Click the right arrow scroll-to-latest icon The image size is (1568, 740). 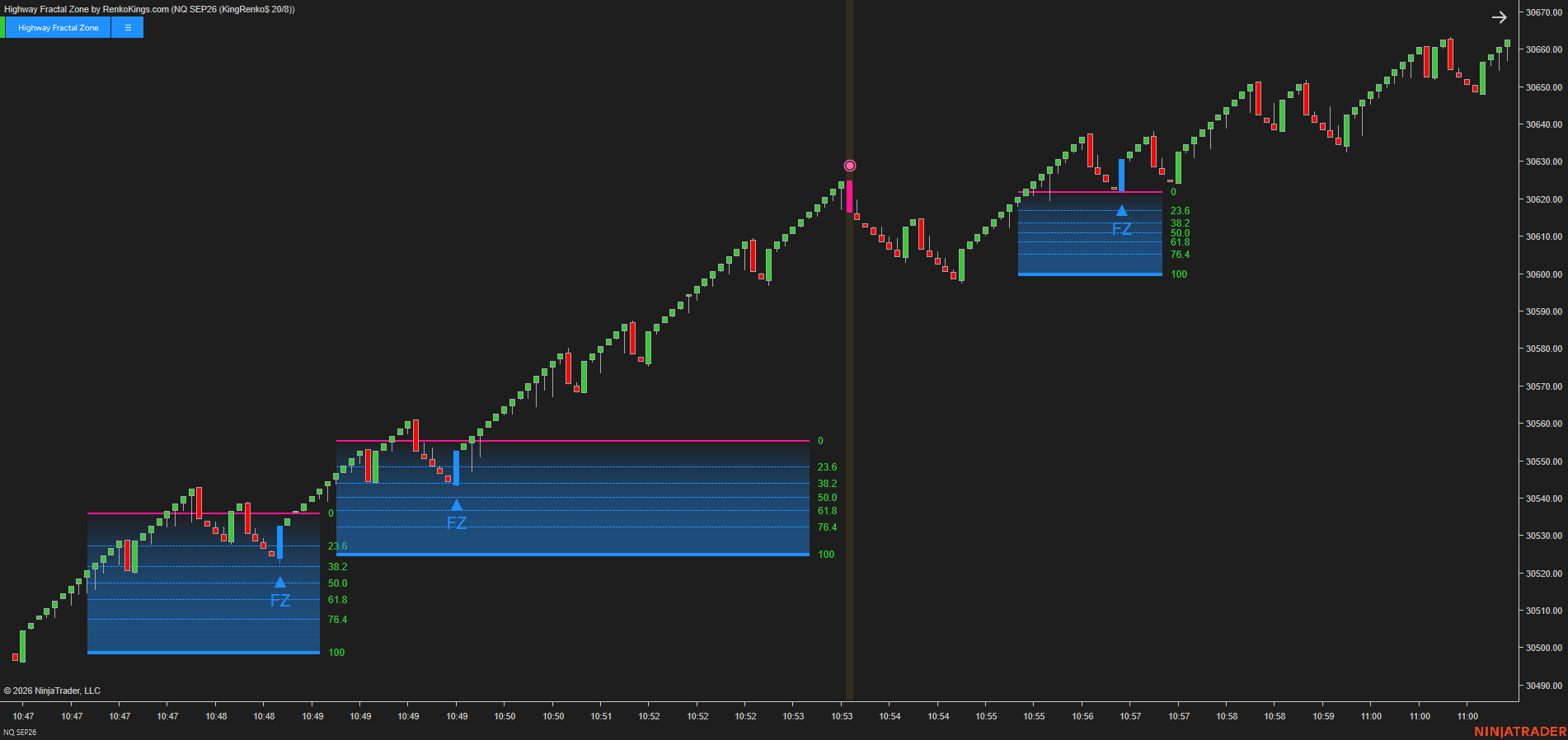coord(1499,17)
